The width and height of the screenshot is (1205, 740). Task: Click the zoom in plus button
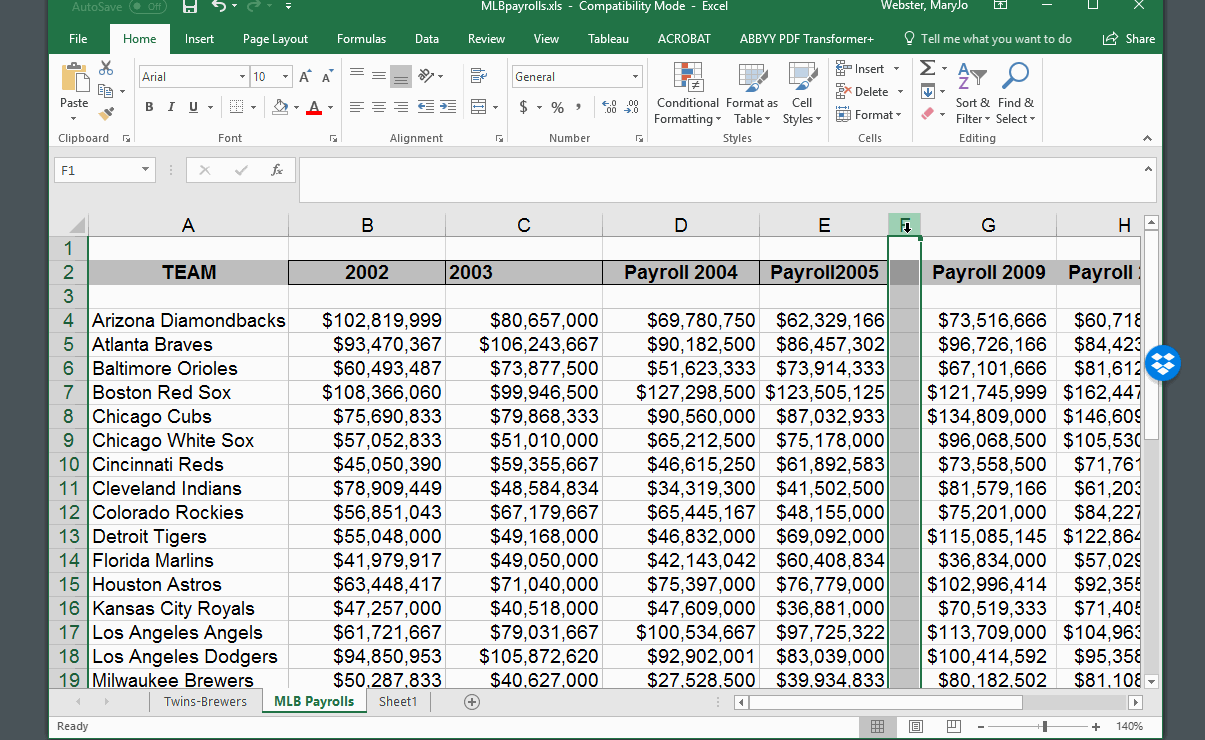(1096, 727)
